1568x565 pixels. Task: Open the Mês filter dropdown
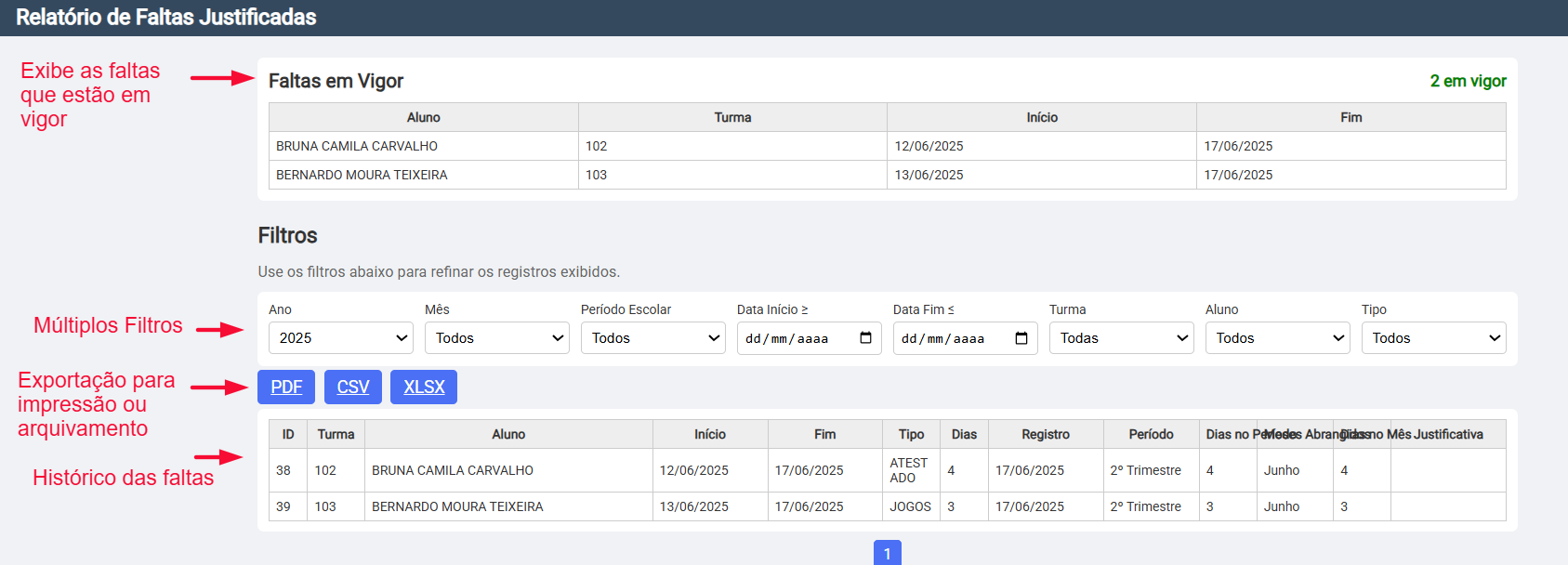pos(496,338)
